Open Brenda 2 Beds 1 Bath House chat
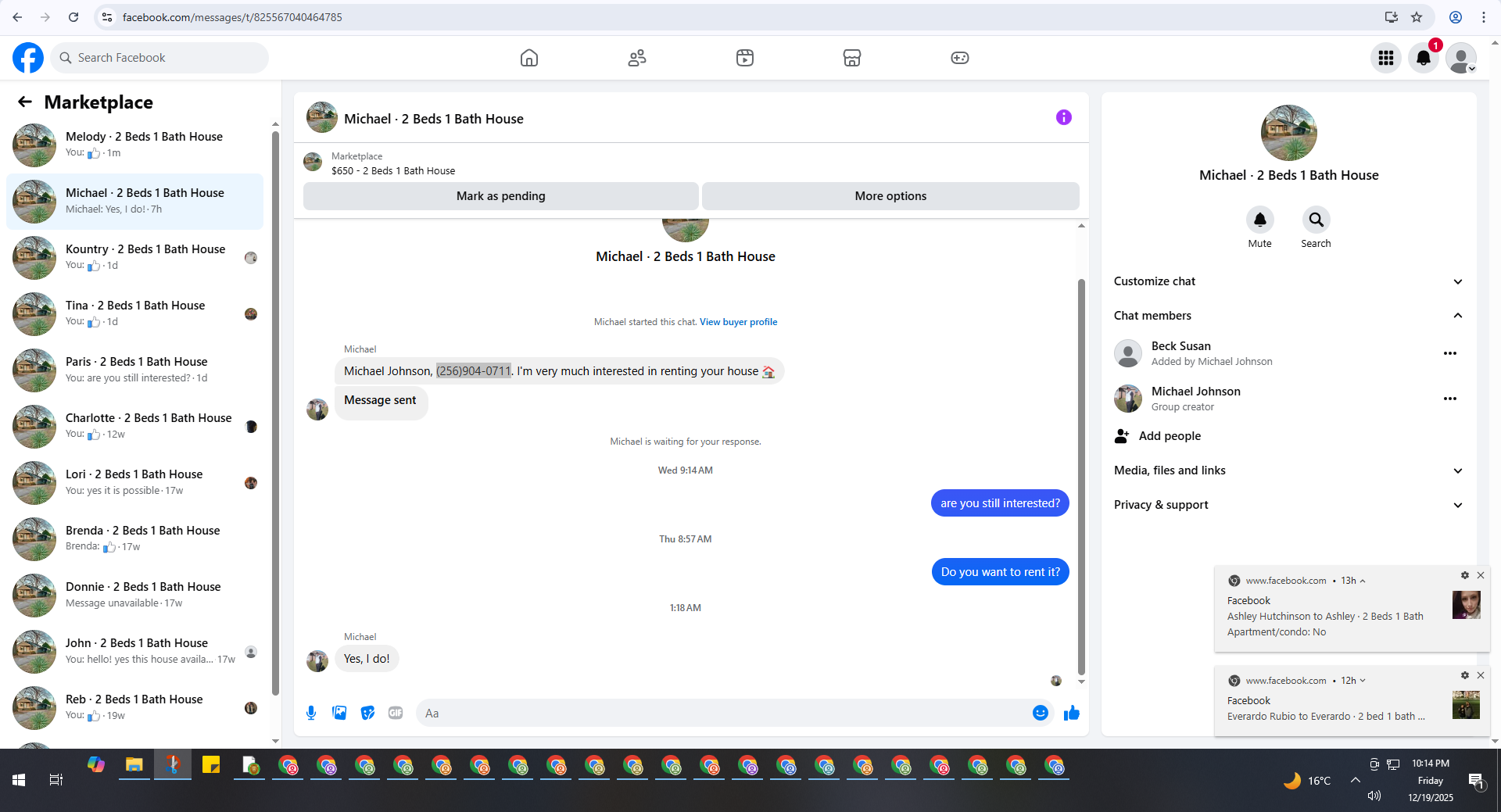The image size is (1501, 812). (x=135, y=538)
